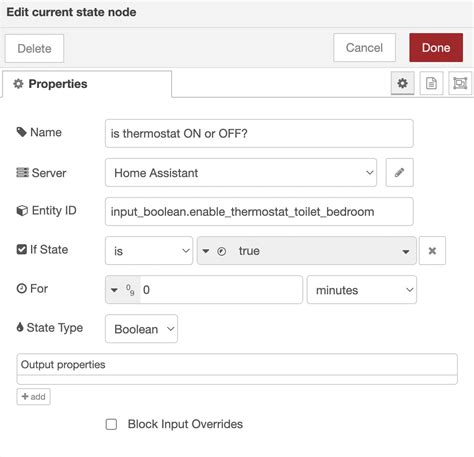Click the Delete button
The image size is (474, 457).
tap(34, 49)
